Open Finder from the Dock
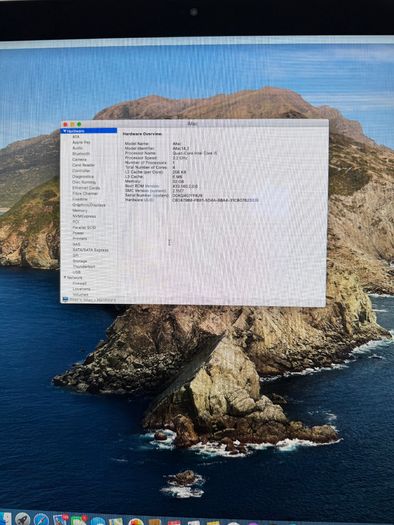The image size is (394, 525). [5, 518]
